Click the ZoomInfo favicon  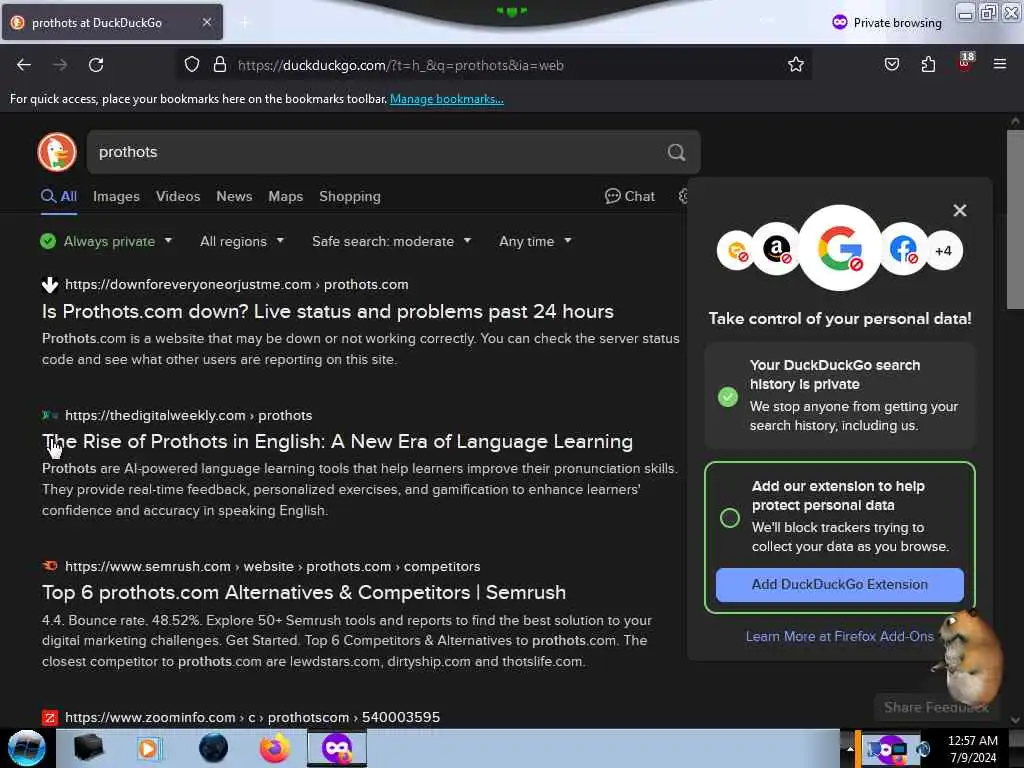pyautogui.click(x=50, y=718)
